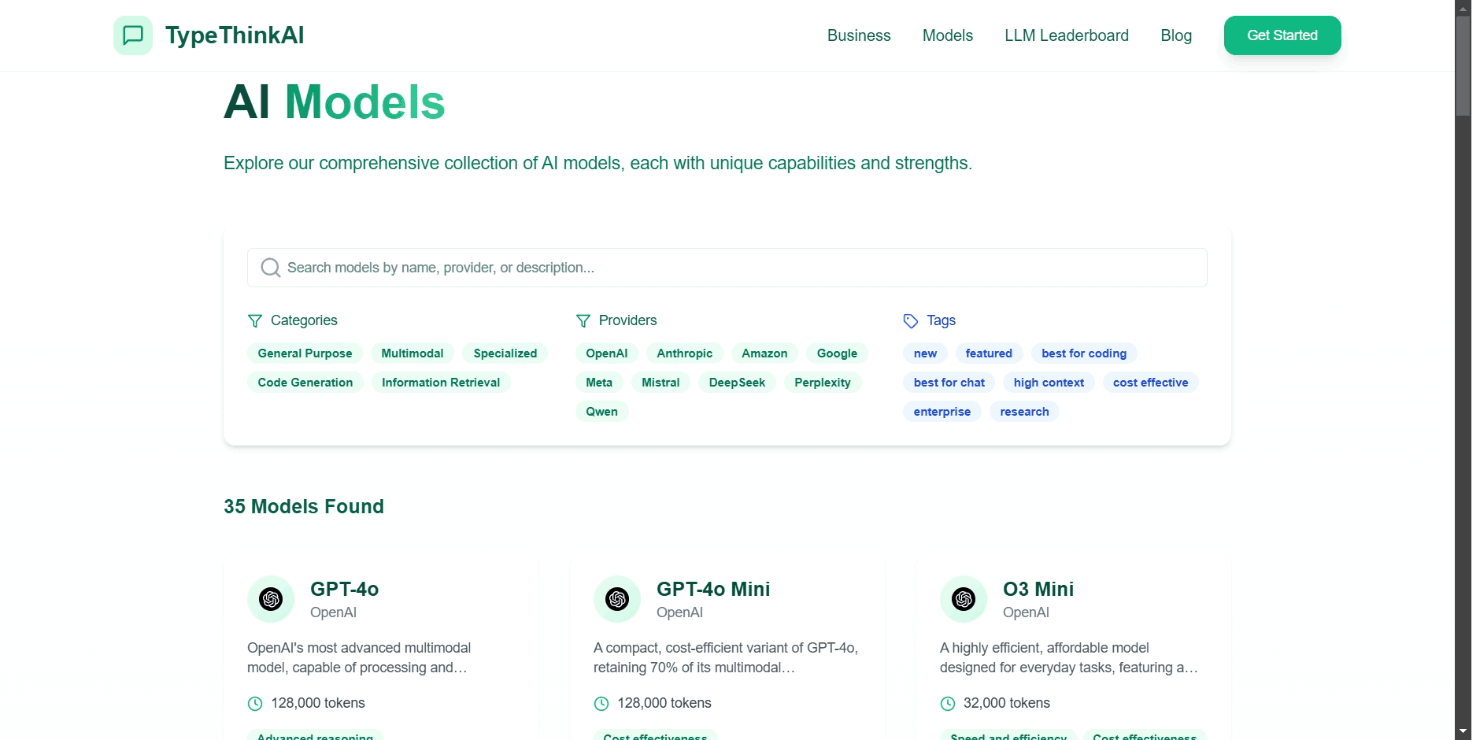The width and height of the screenshot is (1472, 740).
Task: Click the funnel icon beside Providers
Action: [583, 321]
